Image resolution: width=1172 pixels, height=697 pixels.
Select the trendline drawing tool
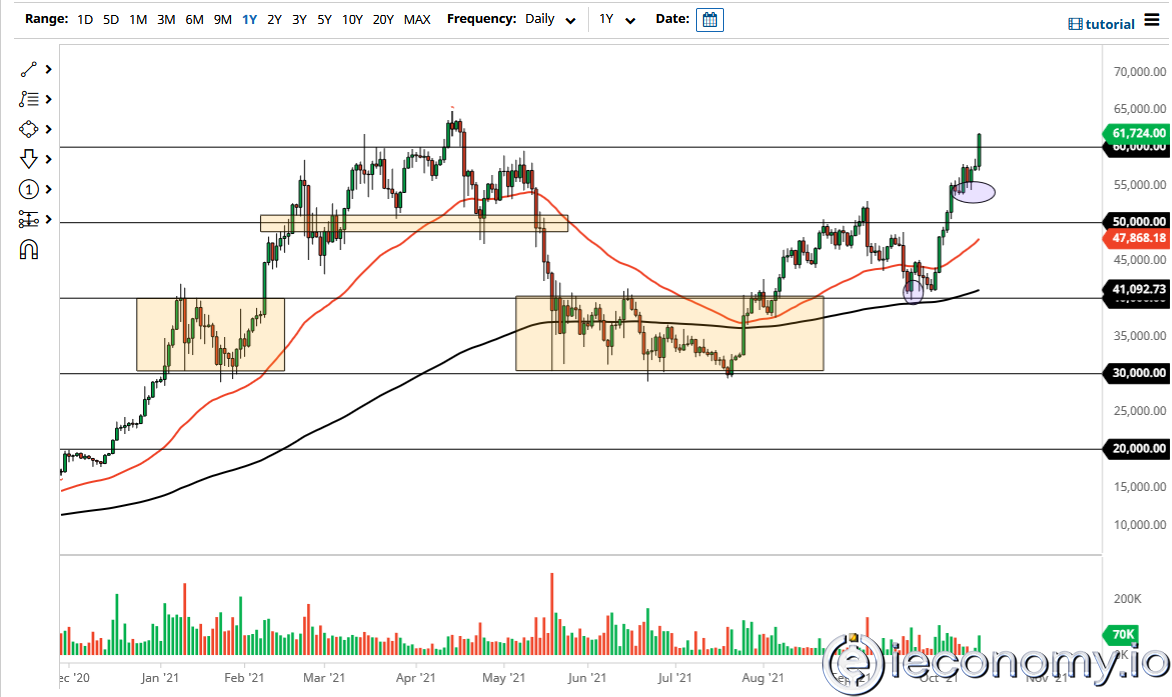click(28, 69)
